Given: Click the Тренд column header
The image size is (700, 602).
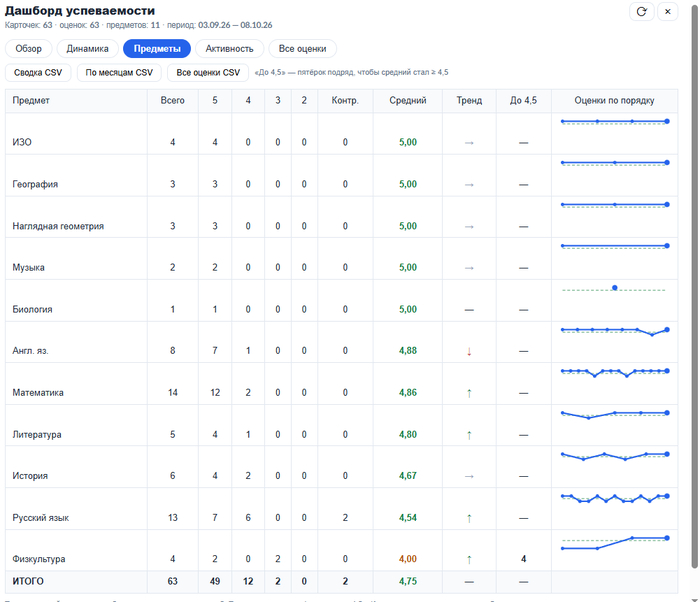Looking at the screenshot, I should 469,100.
